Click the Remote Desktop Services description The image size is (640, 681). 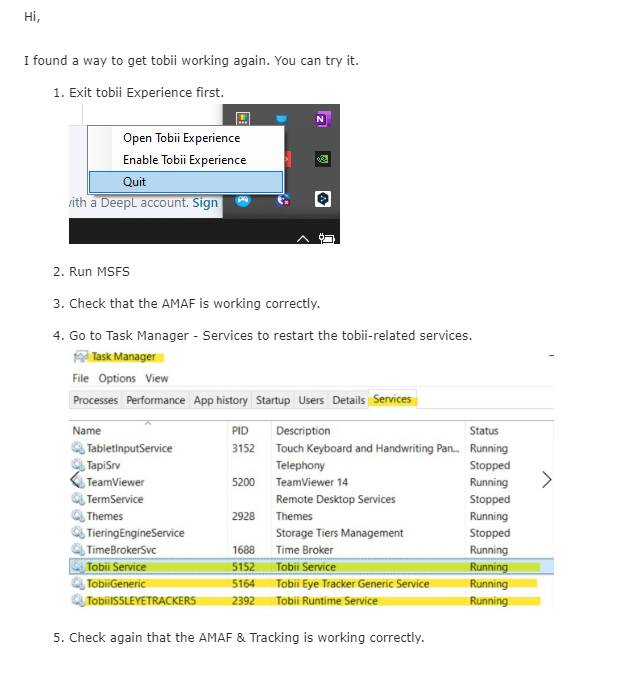336,499
